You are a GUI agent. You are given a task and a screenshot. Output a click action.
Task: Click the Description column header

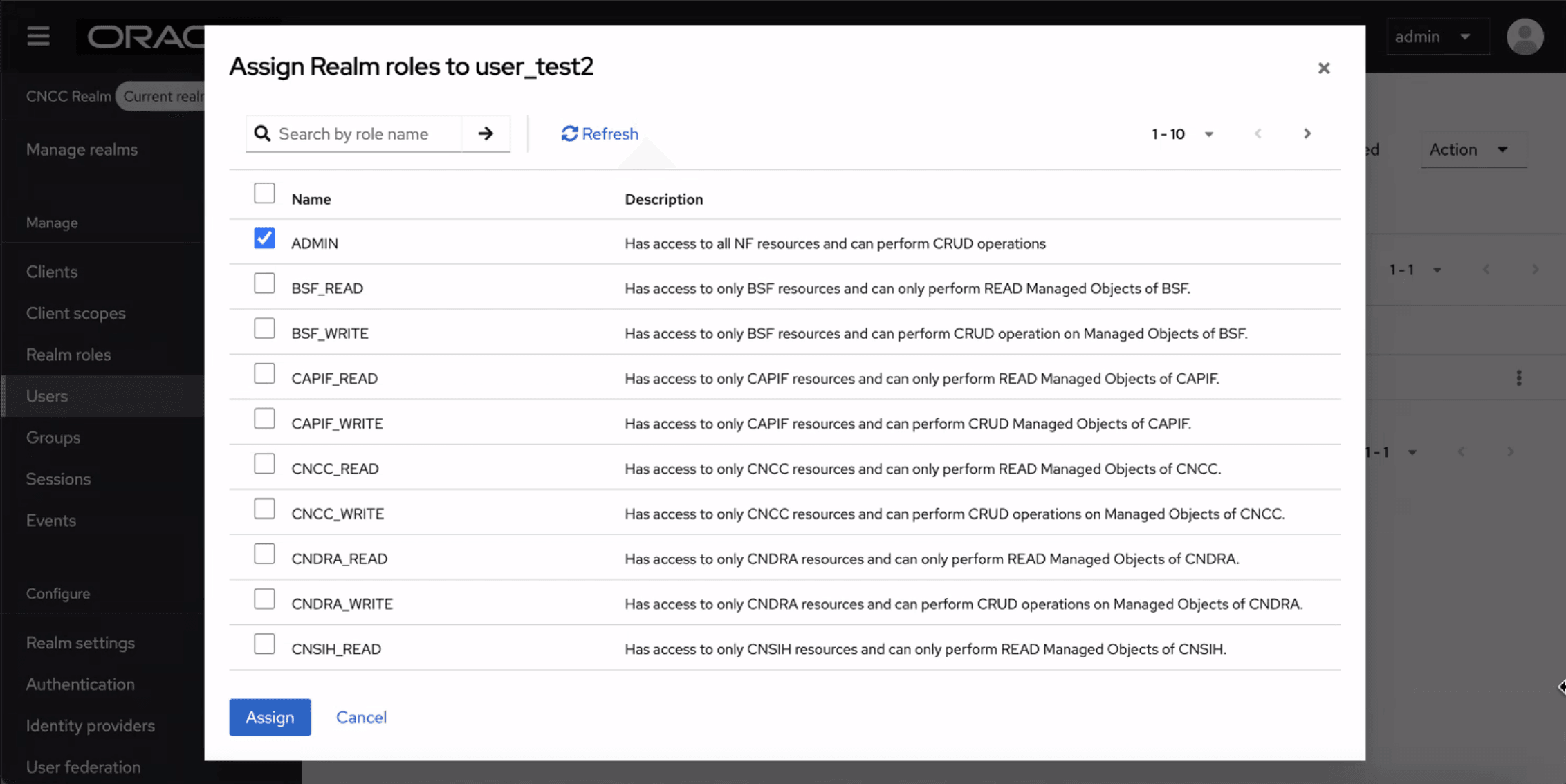point(664,199)
